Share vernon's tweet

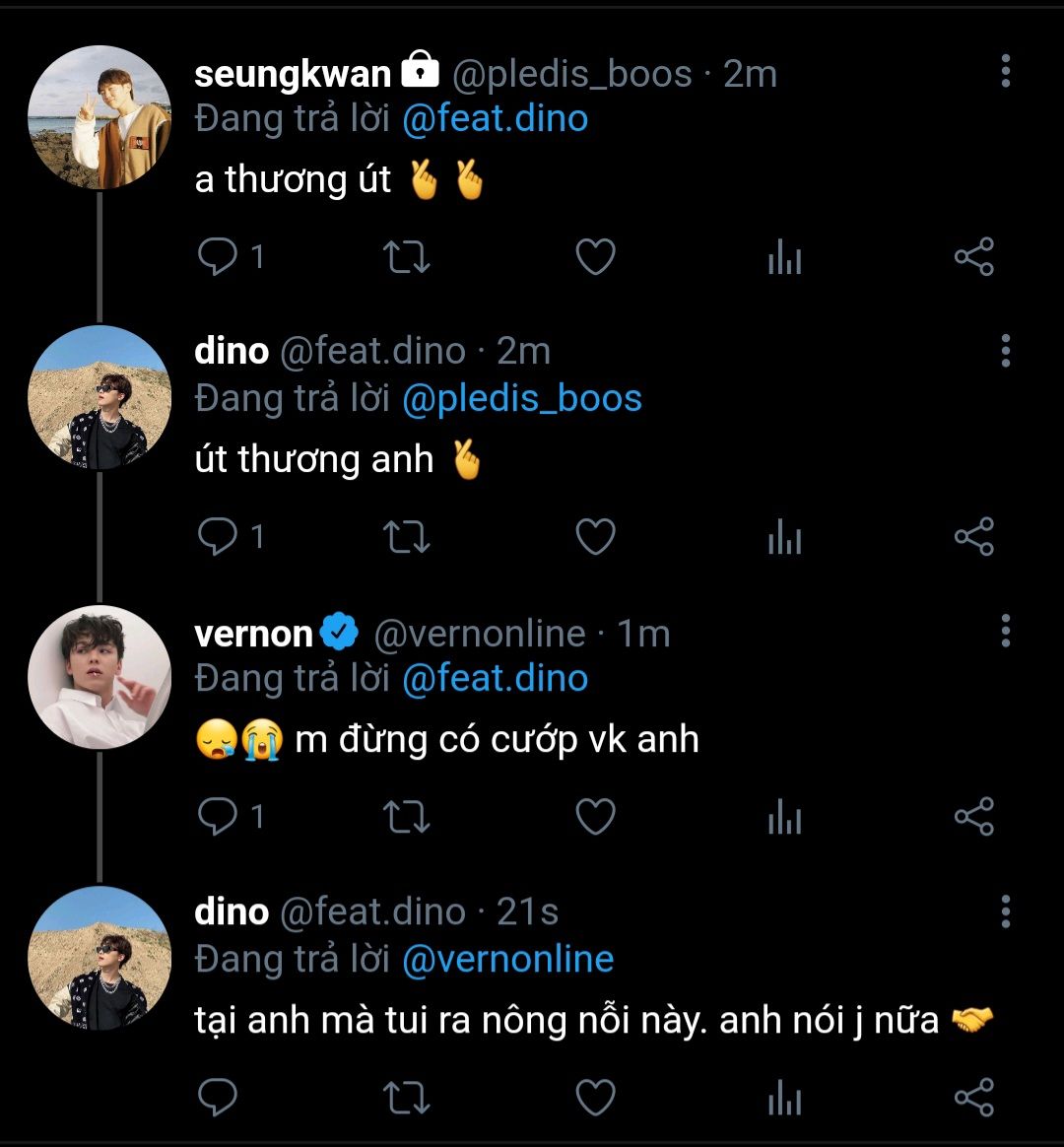pos(973,817)
